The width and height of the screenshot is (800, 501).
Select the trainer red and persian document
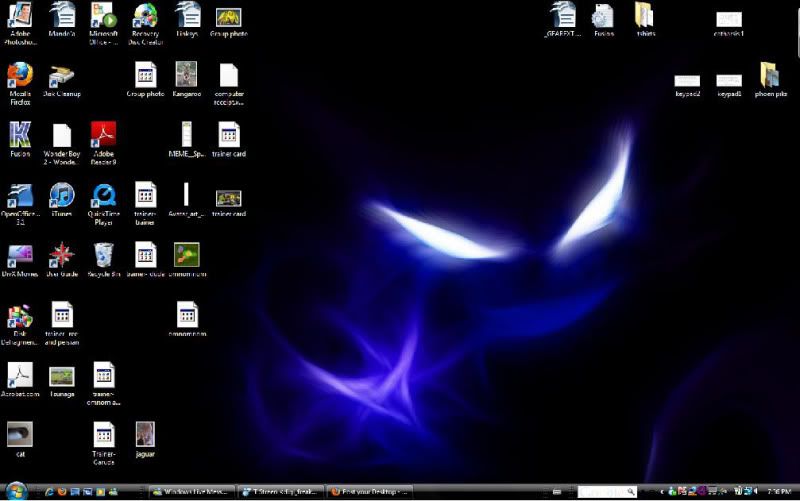click(62, 315)
